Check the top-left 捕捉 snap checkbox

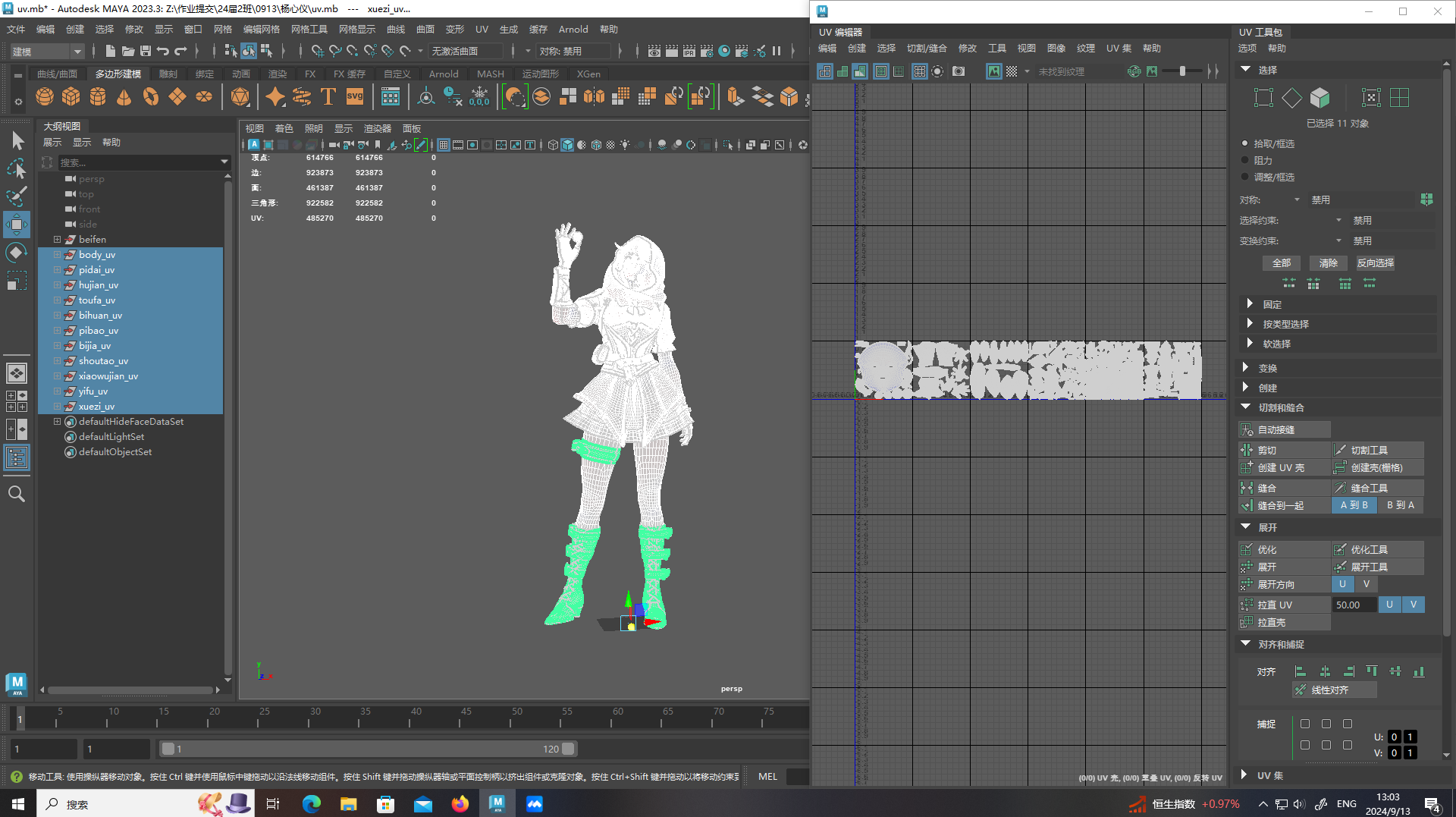[x=1305, y=724]
